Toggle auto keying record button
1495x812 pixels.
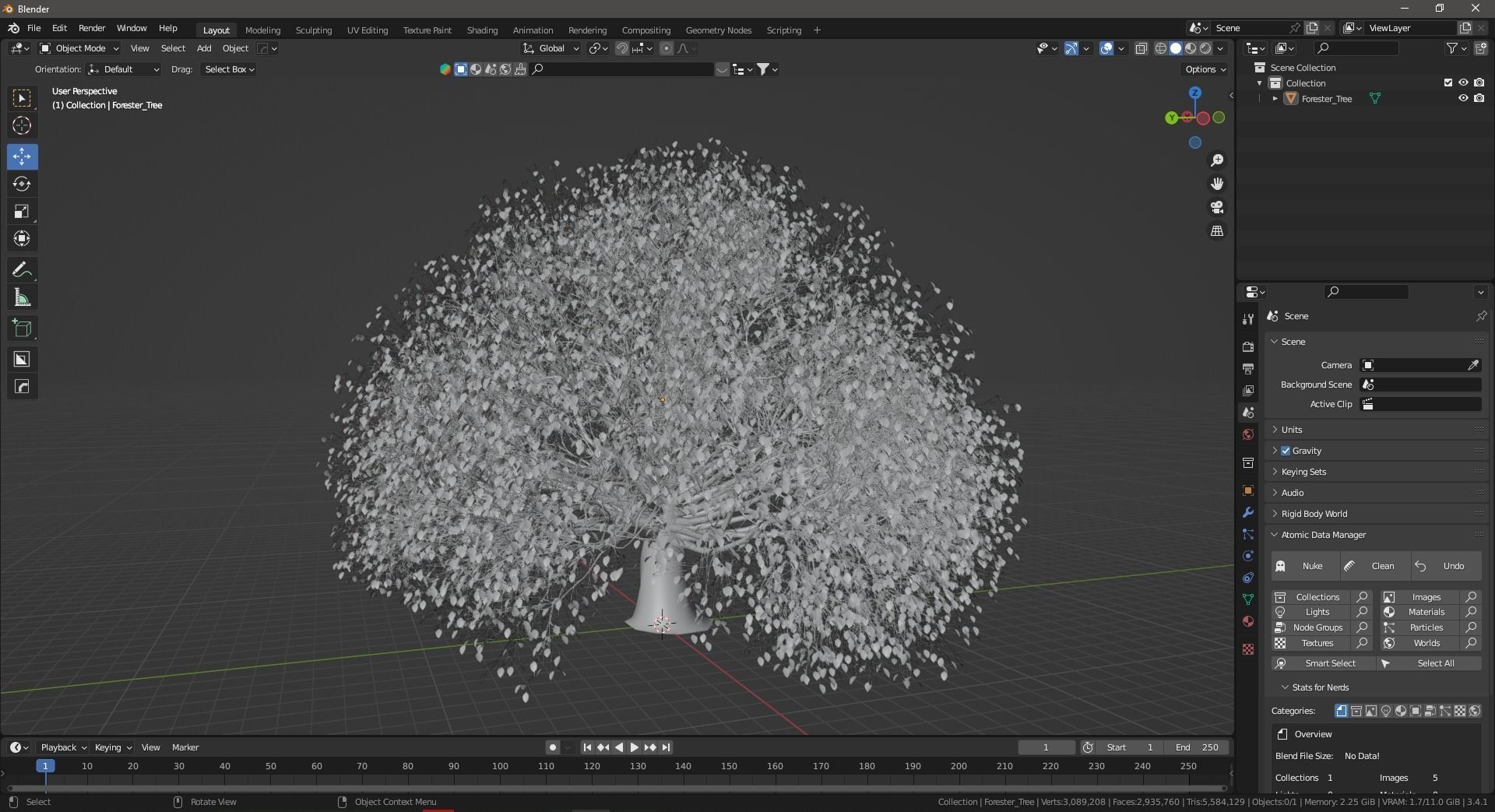click(552, 747)
